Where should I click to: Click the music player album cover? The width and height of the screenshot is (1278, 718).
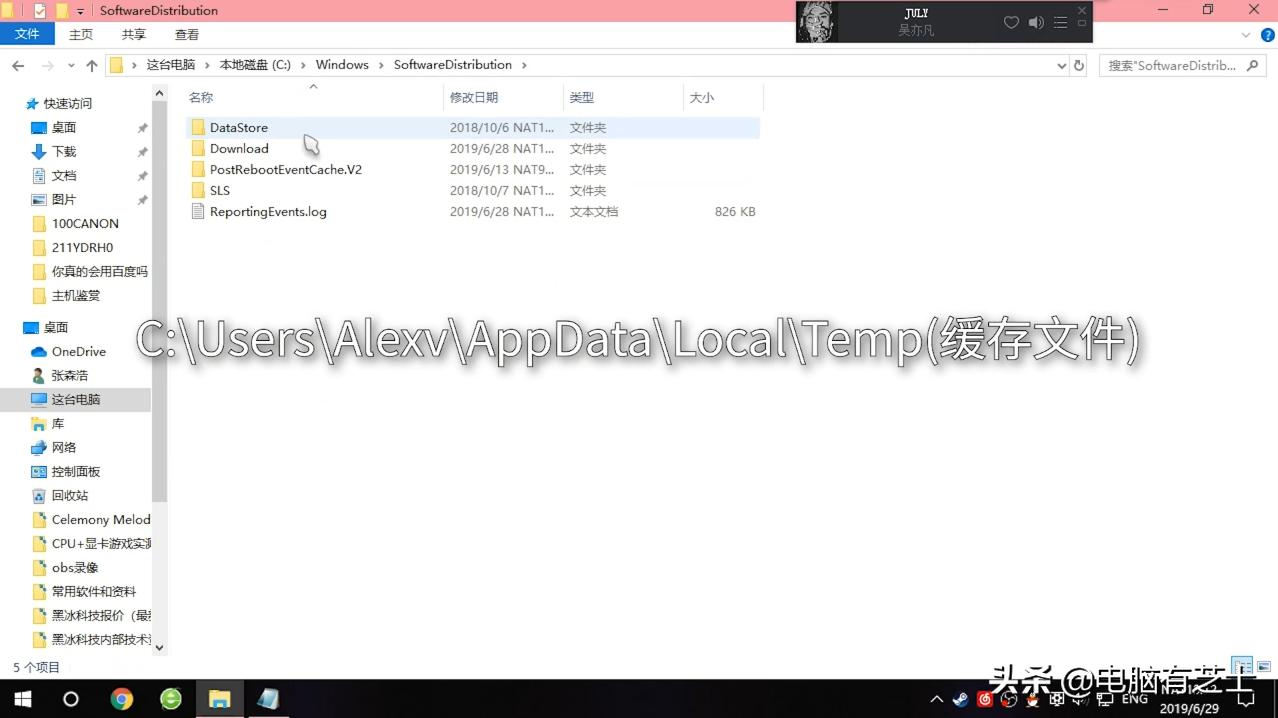tap(817, 22)
